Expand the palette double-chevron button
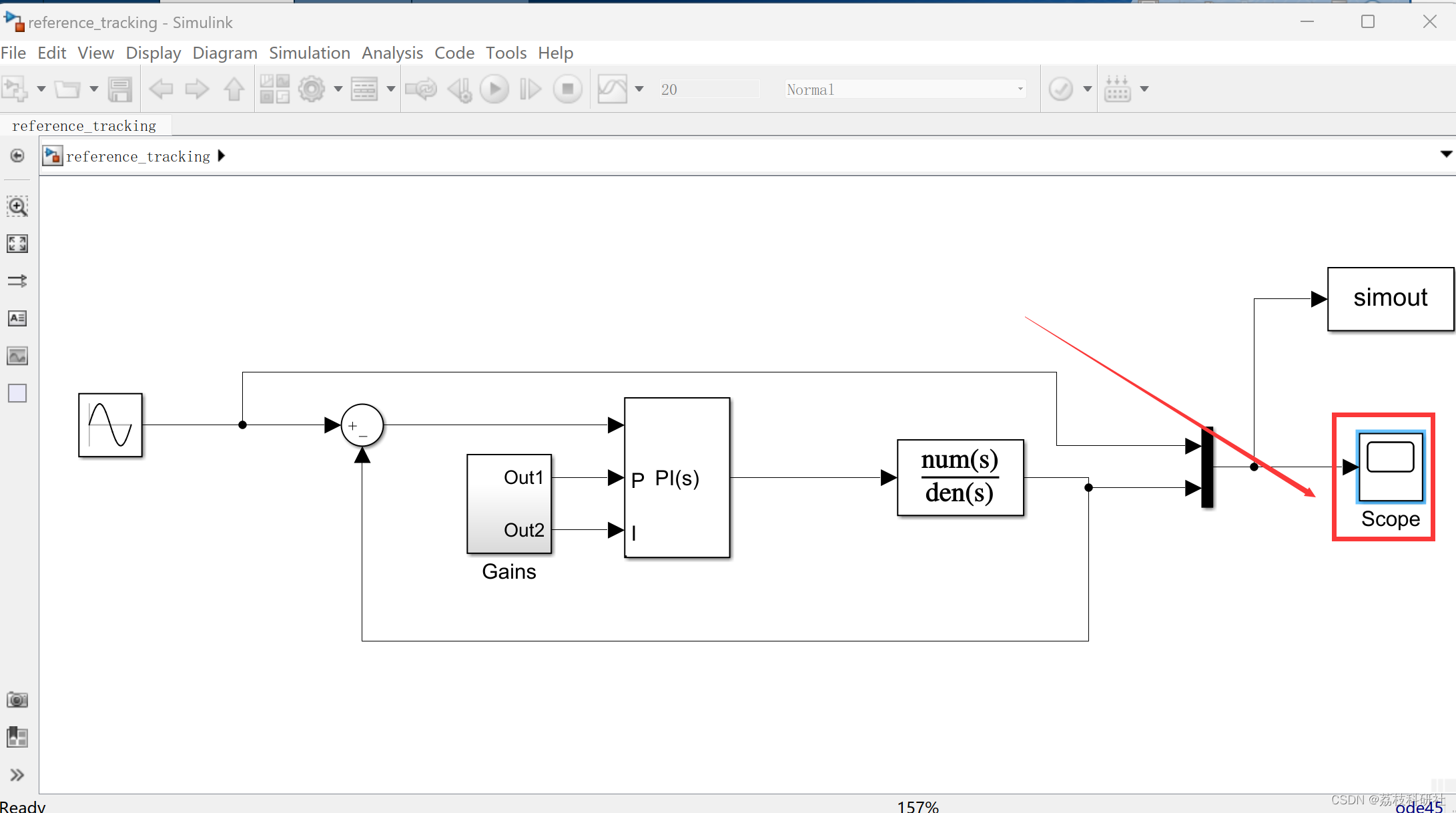This screenshot has height=813, width=1456. 17,775
